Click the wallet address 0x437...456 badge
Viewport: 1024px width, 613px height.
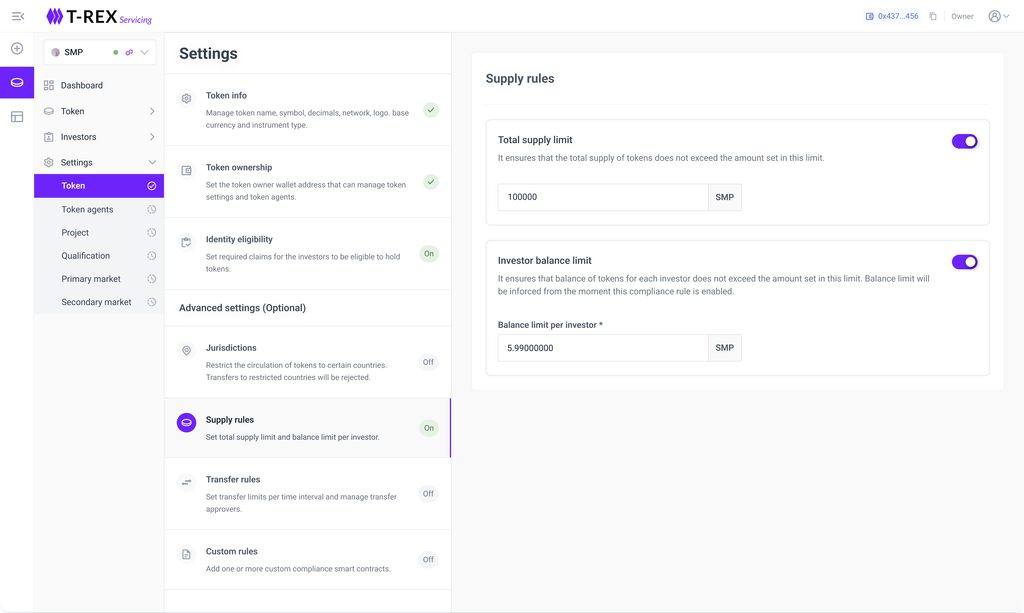[x=892, y=16]
